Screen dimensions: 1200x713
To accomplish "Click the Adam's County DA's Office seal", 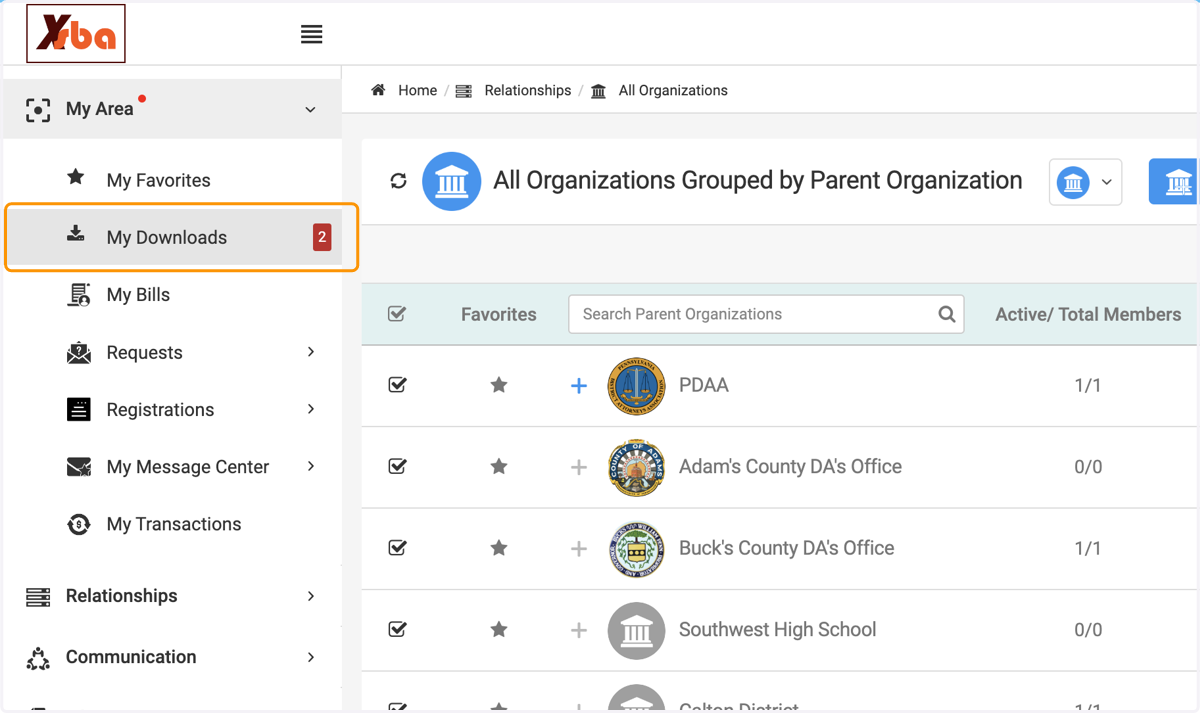I will pos(636,467).
